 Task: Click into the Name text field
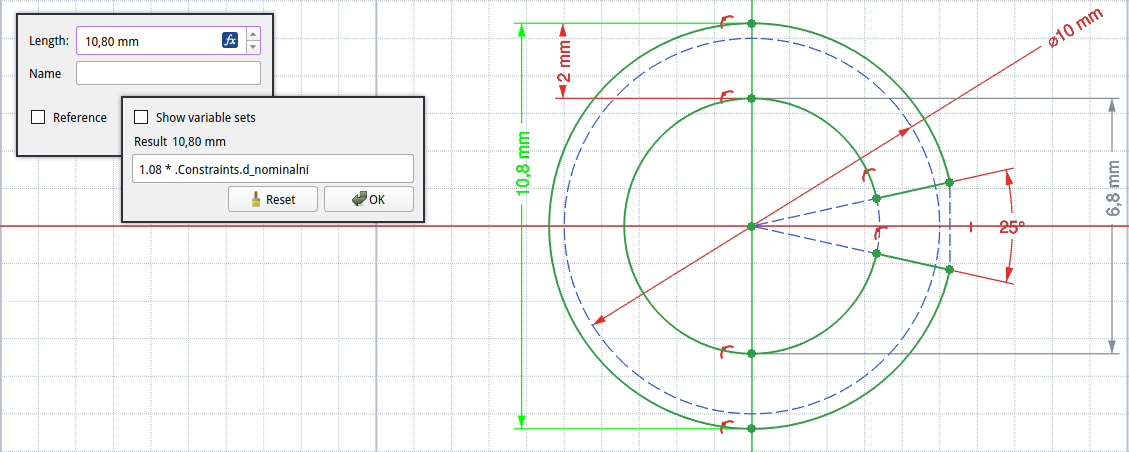click(x=168, y=73)
